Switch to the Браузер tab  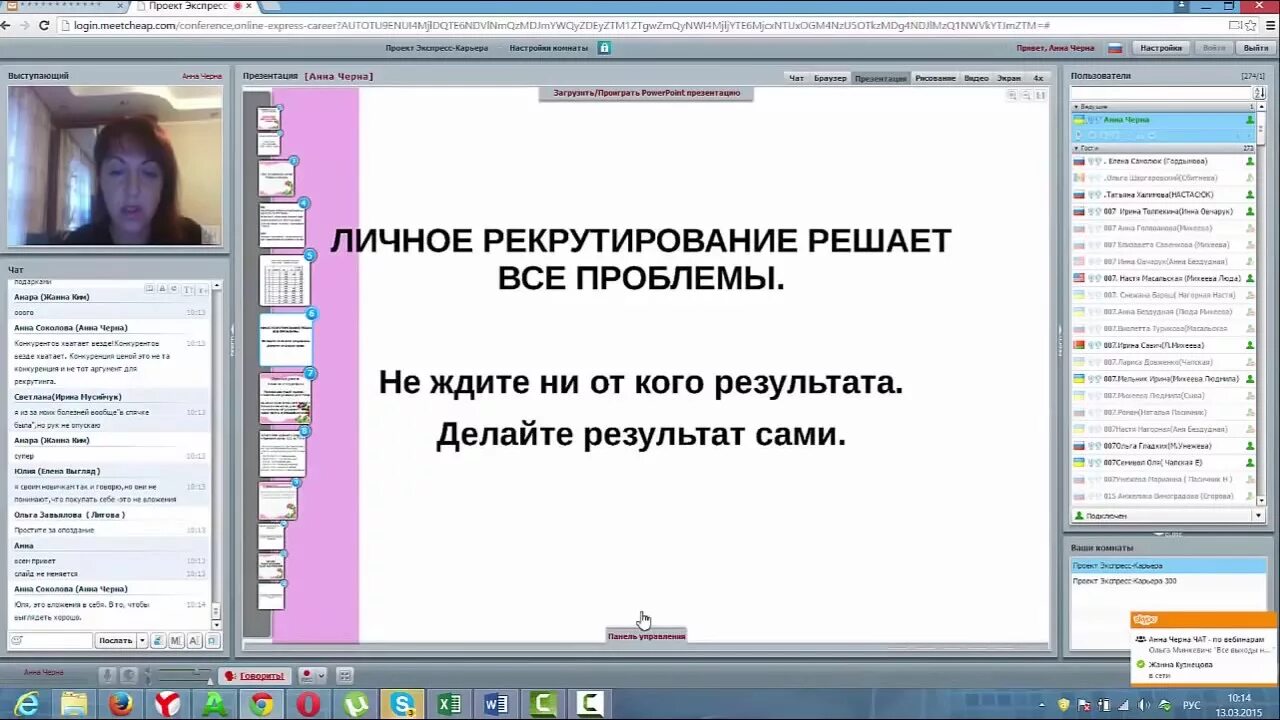[830, 76]
